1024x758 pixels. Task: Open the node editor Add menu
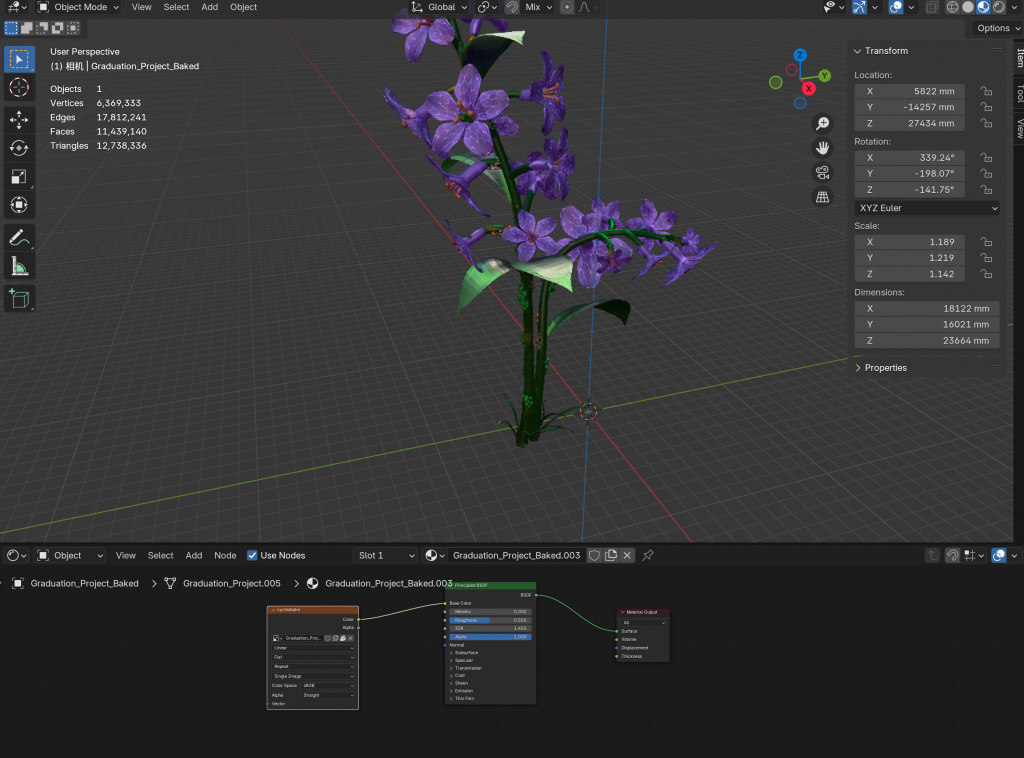click(x=194, y=556)
